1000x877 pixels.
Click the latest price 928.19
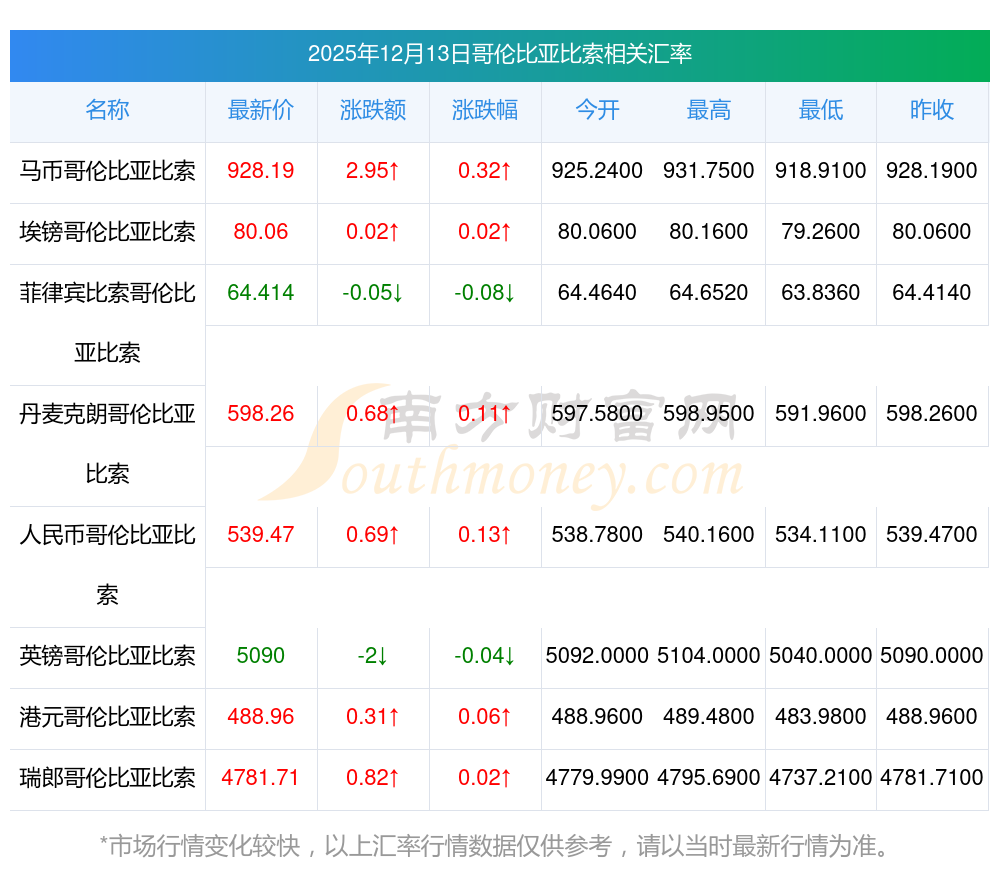click(x=261, y=171)
